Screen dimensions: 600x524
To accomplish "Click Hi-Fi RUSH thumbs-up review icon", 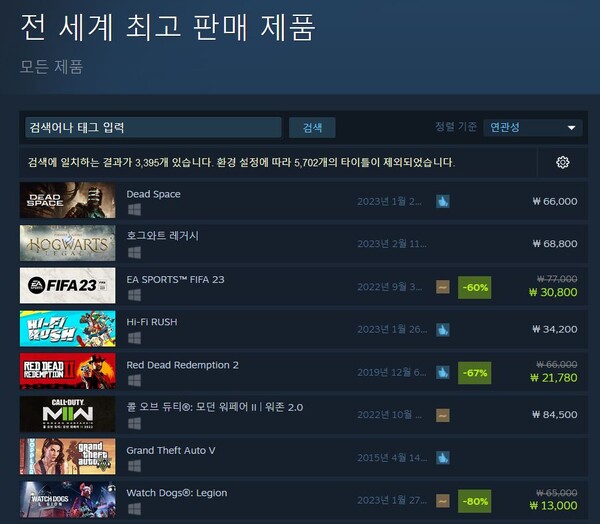I will pos(443,330).
